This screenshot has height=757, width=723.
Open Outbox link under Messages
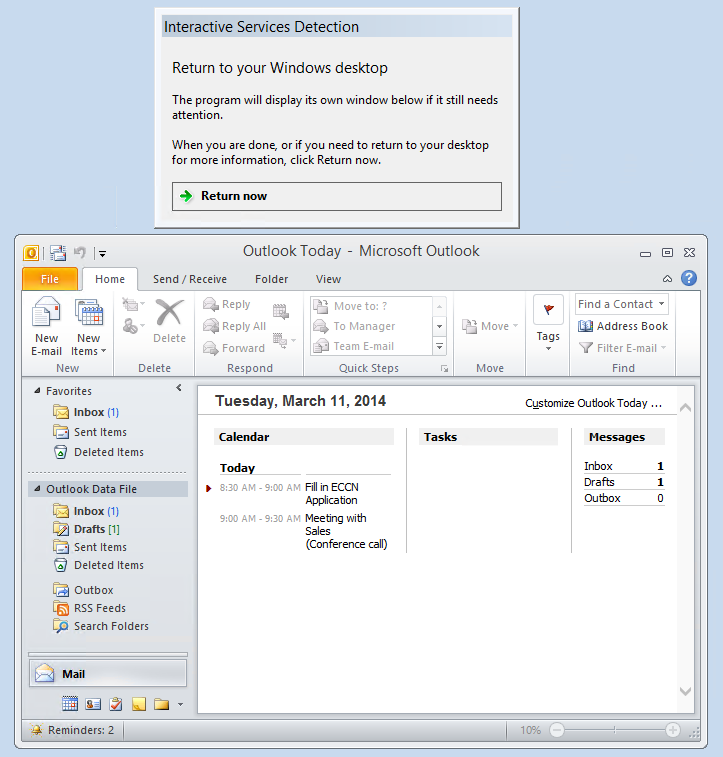(602, 498)
